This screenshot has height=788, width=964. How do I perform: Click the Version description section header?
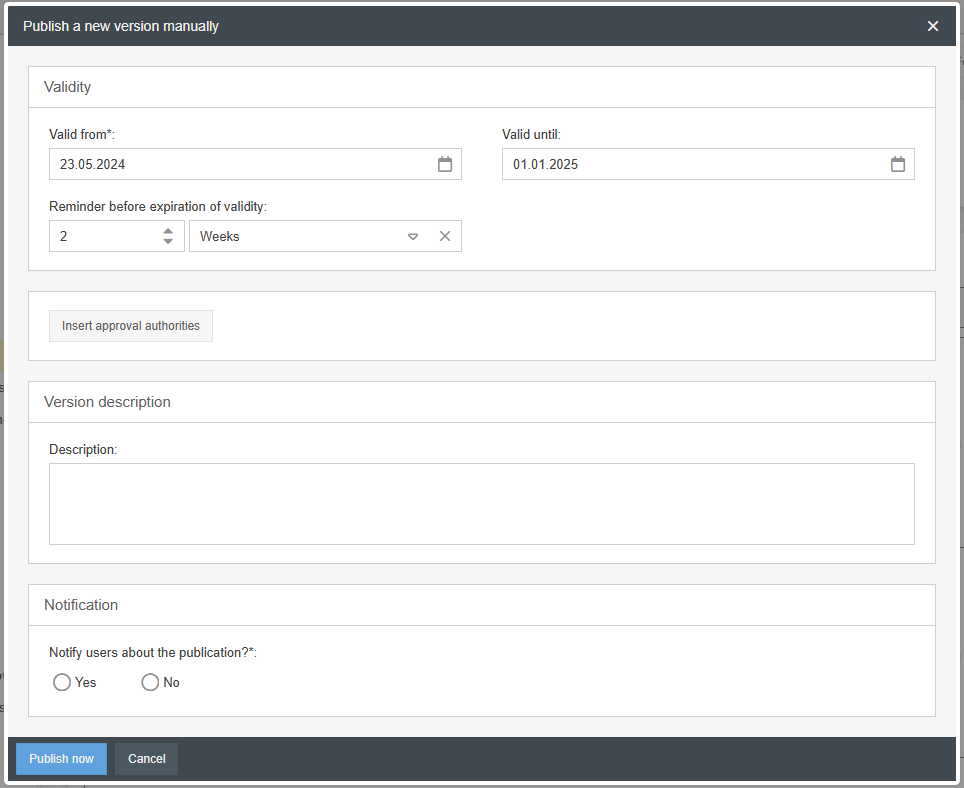pos(107,402)
